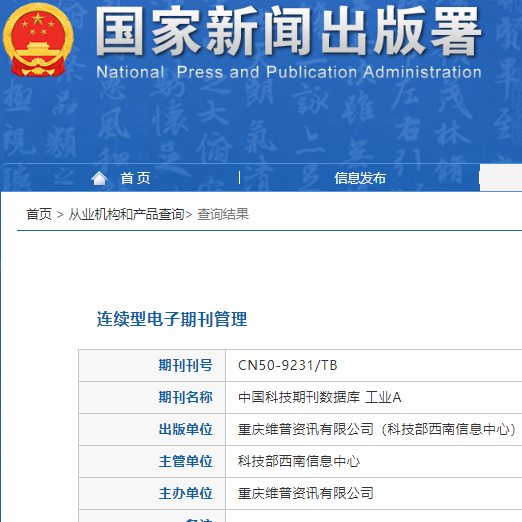Click the 连续型电子期刊管理 heading

[x=172, y=319]
